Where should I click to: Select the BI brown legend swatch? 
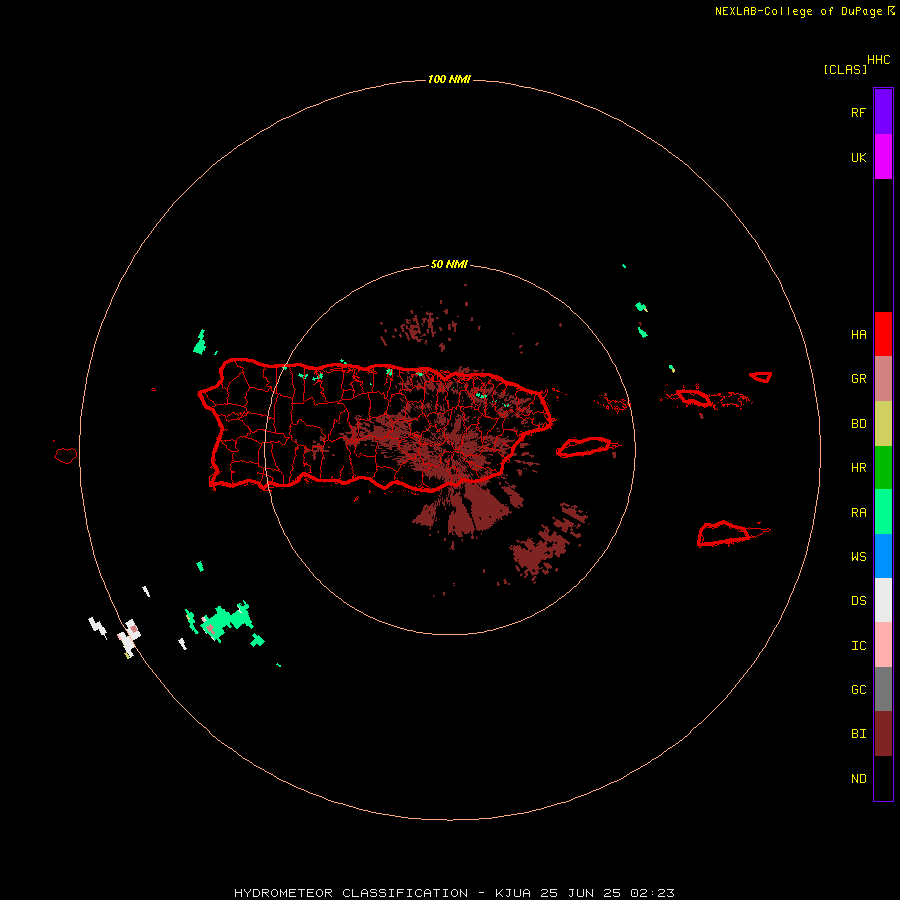(x=883, y=734)
